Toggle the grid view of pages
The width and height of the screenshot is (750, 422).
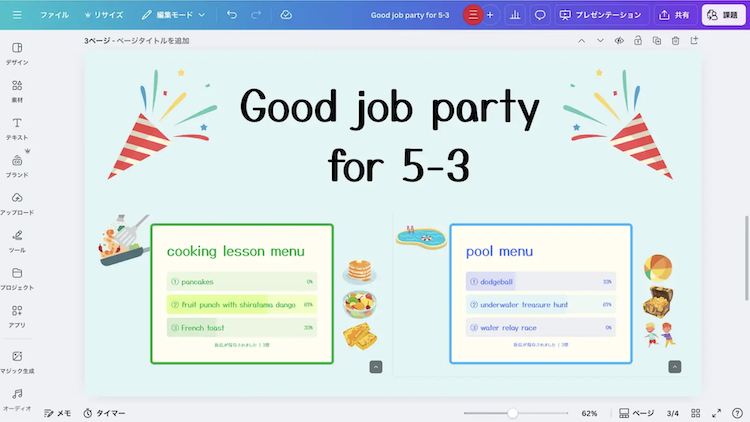tap(696, 413)
